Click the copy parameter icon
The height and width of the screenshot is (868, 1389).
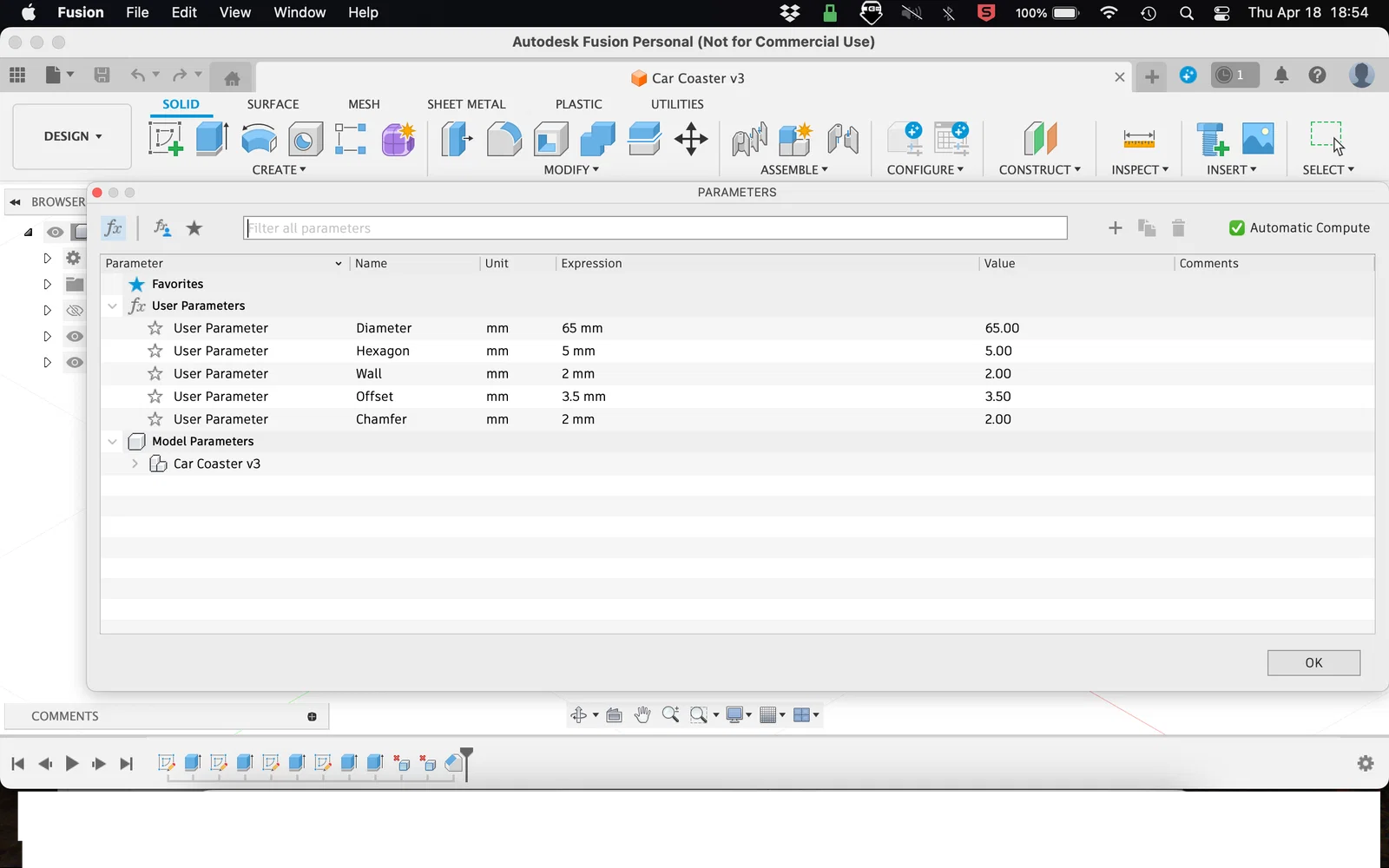point(1147,228)
